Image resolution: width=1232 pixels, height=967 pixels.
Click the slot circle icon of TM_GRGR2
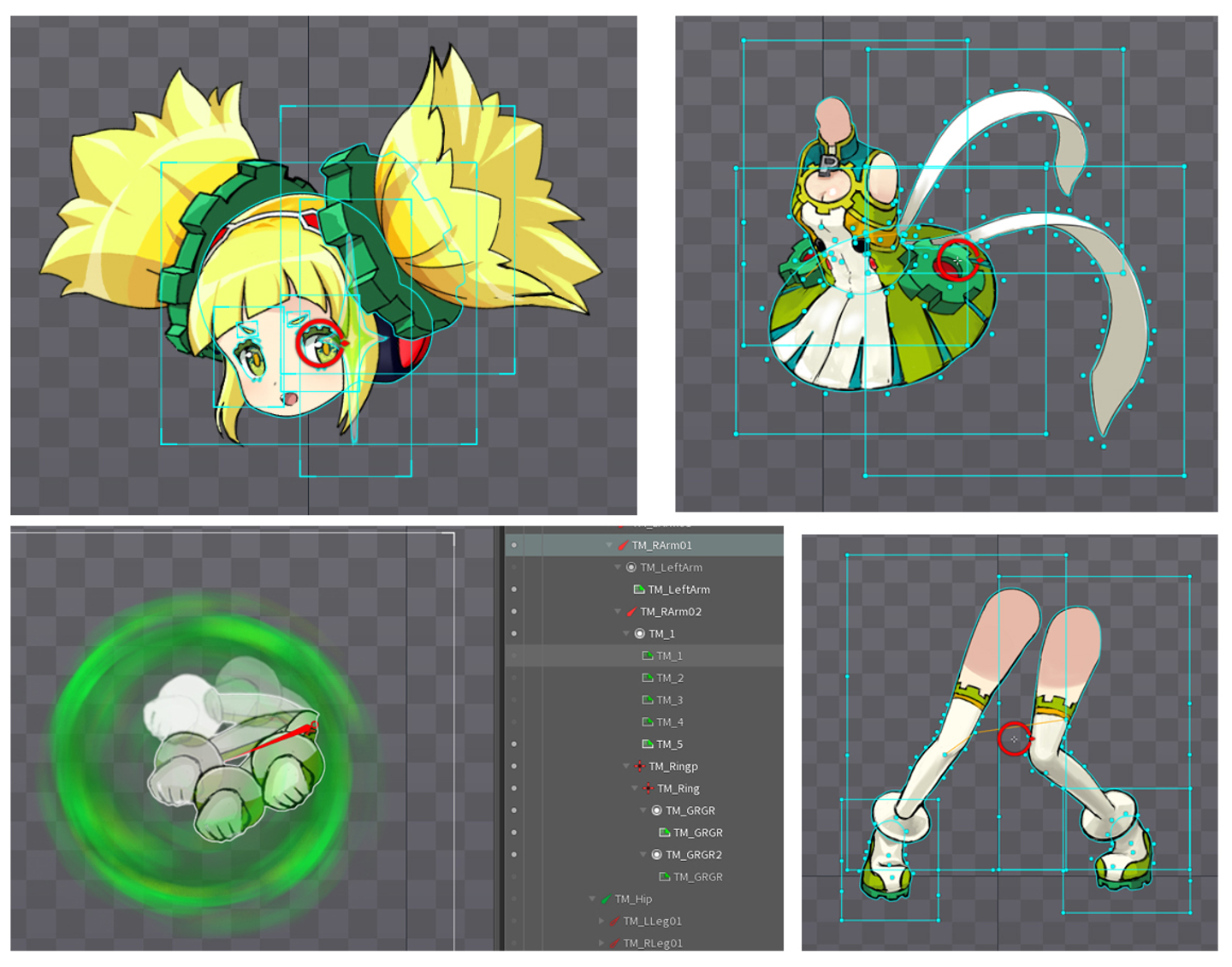(x=657, y=855)
